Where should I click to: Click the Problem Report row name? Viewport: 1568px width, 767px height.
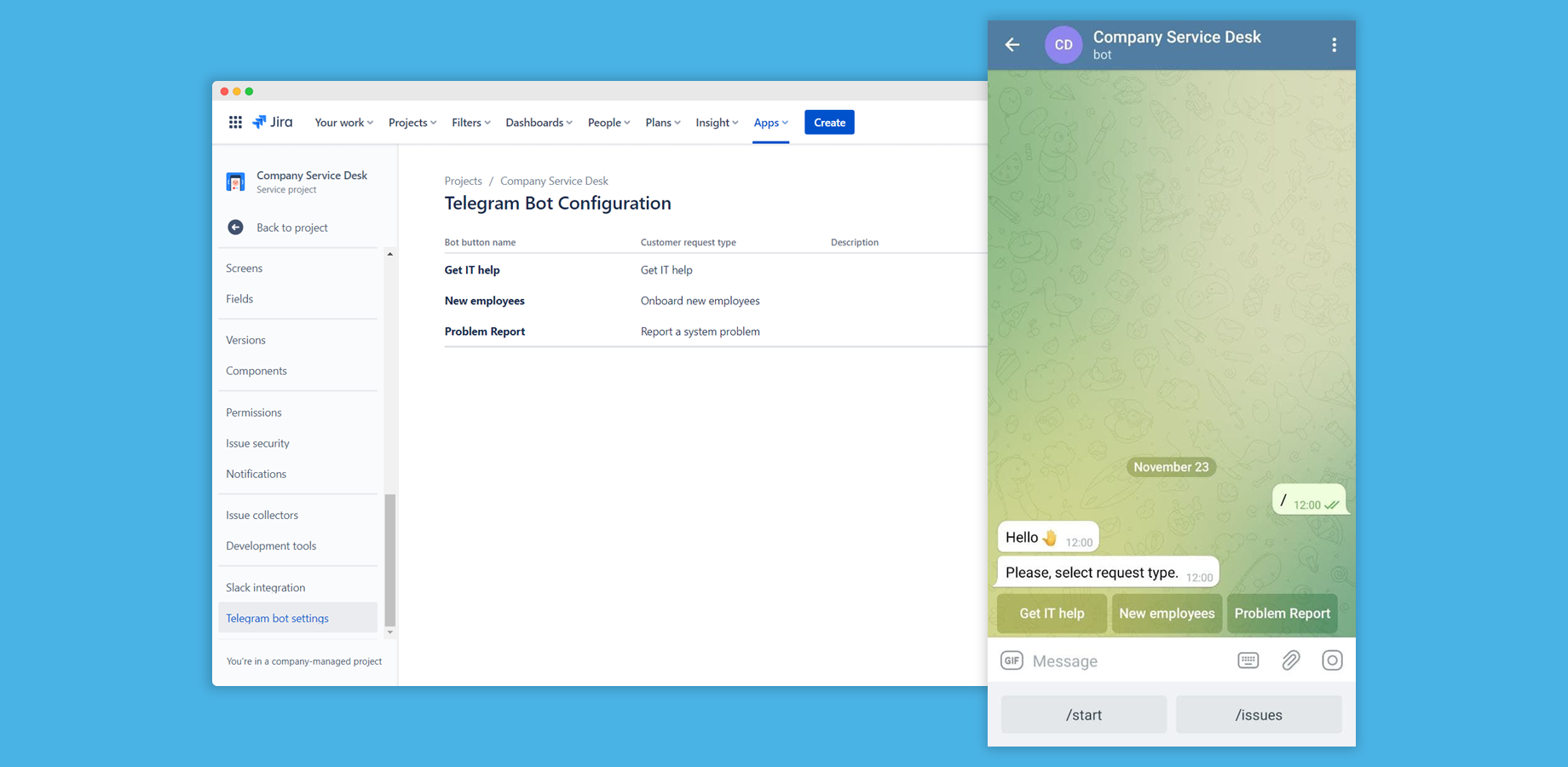(x=484, y=332)
